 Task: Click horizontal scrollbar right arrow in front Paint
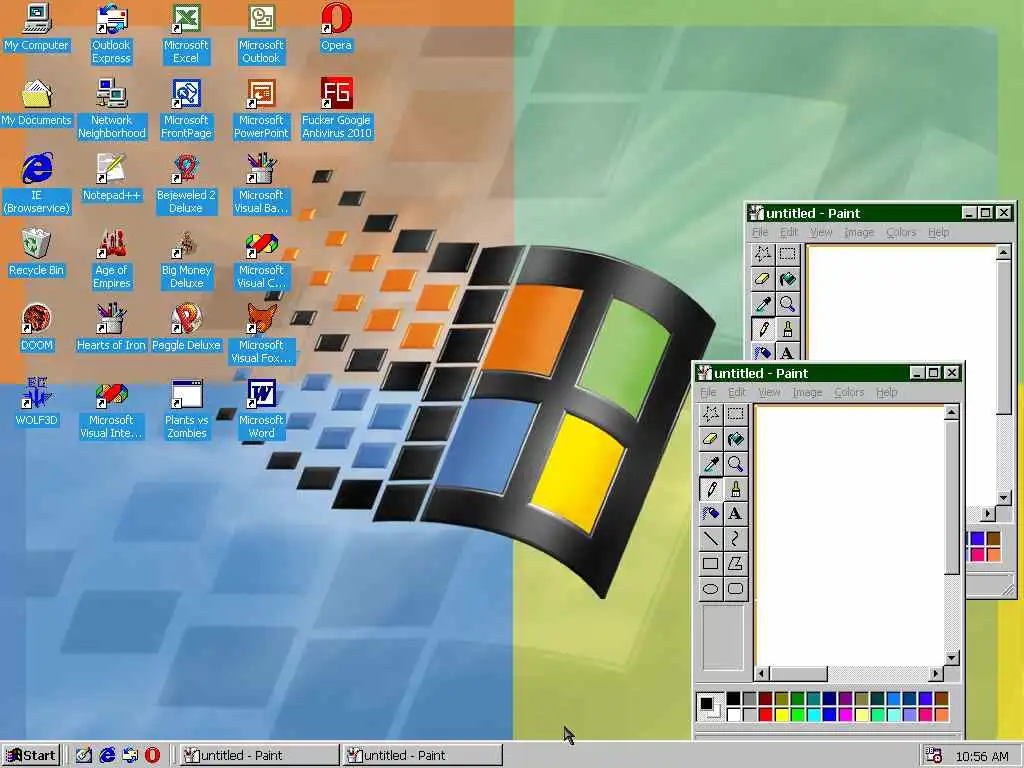click(x=936, y=673)
